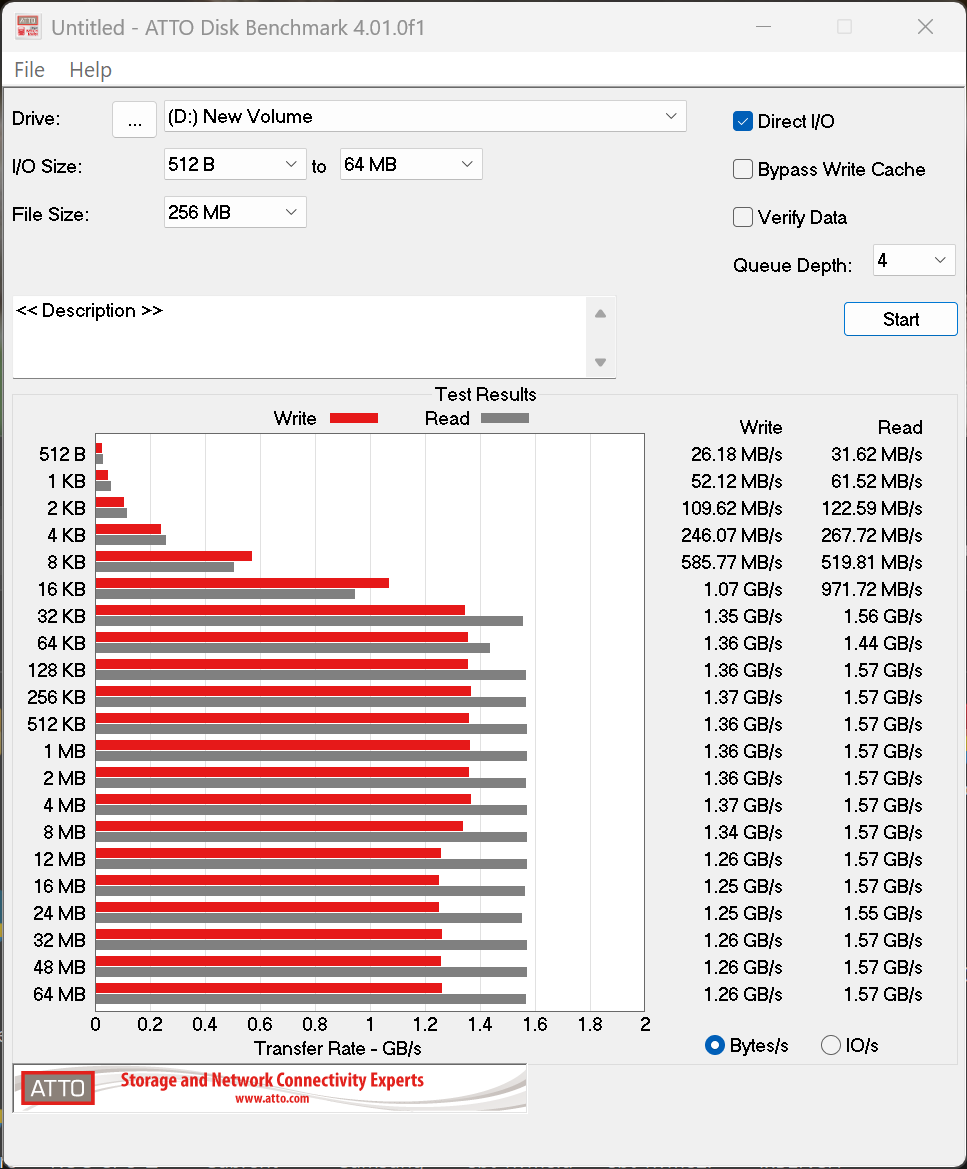Image resolution: width=967 pixels, height=1169 pixels.
Task: Click the red Write legend swatch
Action: pyautogui.click(x=353, y=419)
